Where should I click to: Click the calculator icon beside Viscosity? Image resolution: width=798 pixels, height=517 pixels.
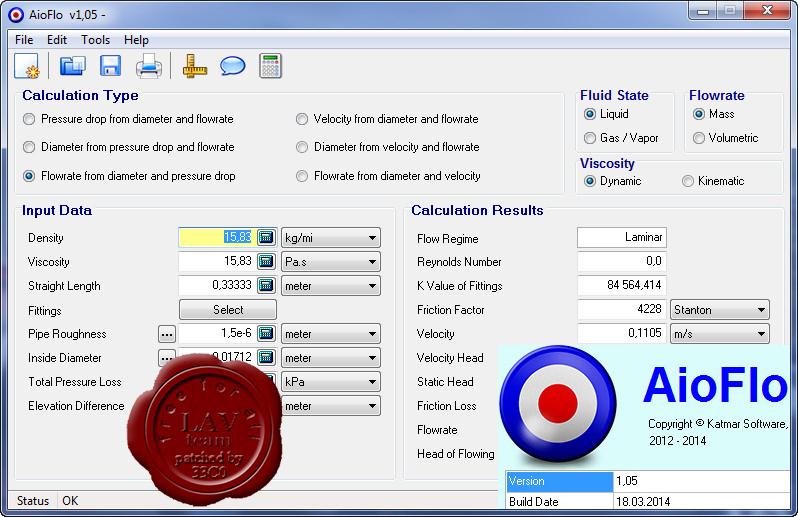click(266, 261)
